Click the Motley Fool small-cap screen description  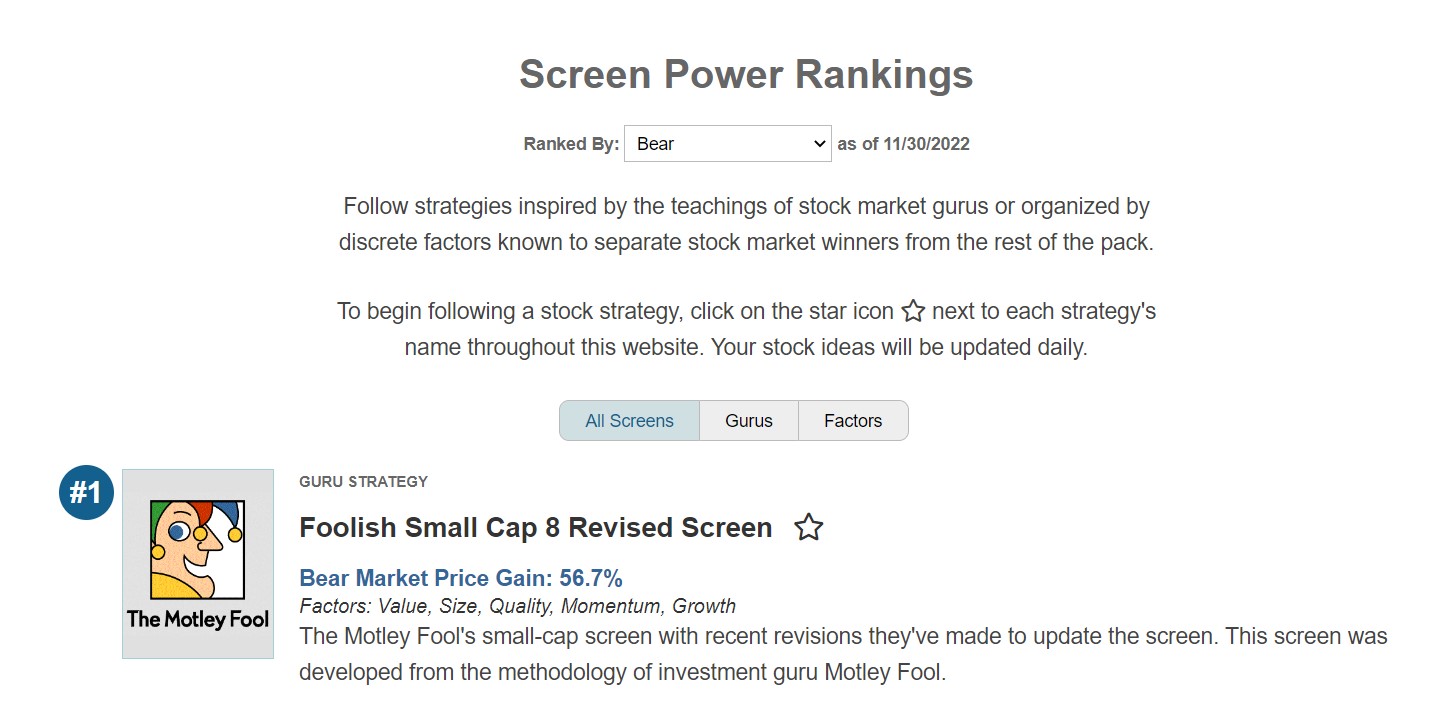pyautogui.click(x=843, y=654)
